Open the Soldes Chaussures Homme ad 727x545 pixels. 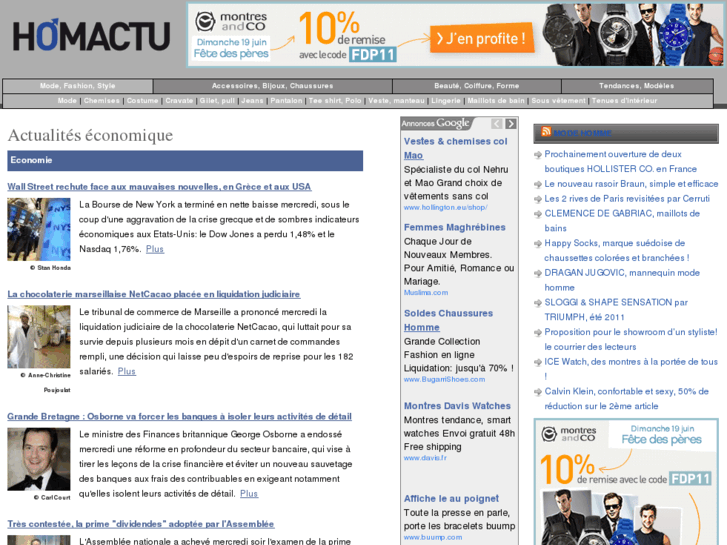click(448, 321)
